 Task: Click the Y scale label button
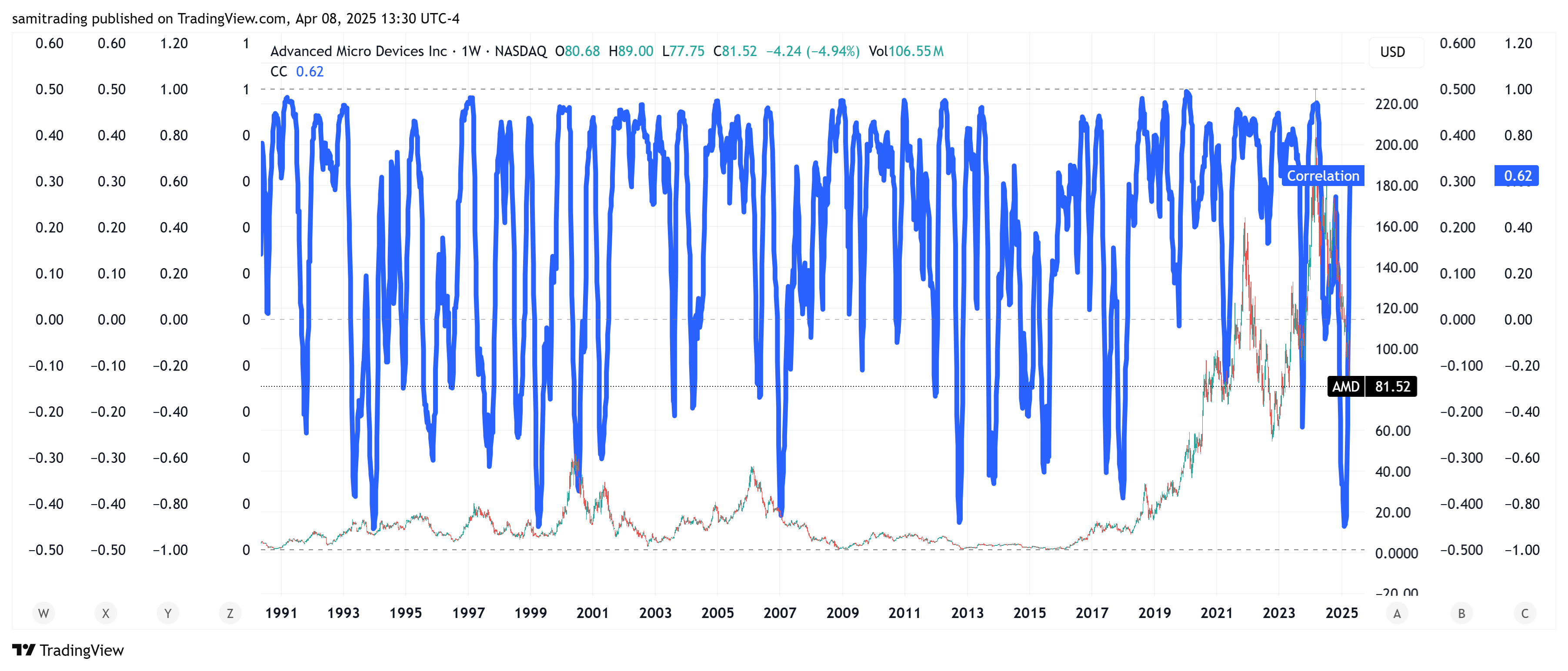[x=168, y=613]
